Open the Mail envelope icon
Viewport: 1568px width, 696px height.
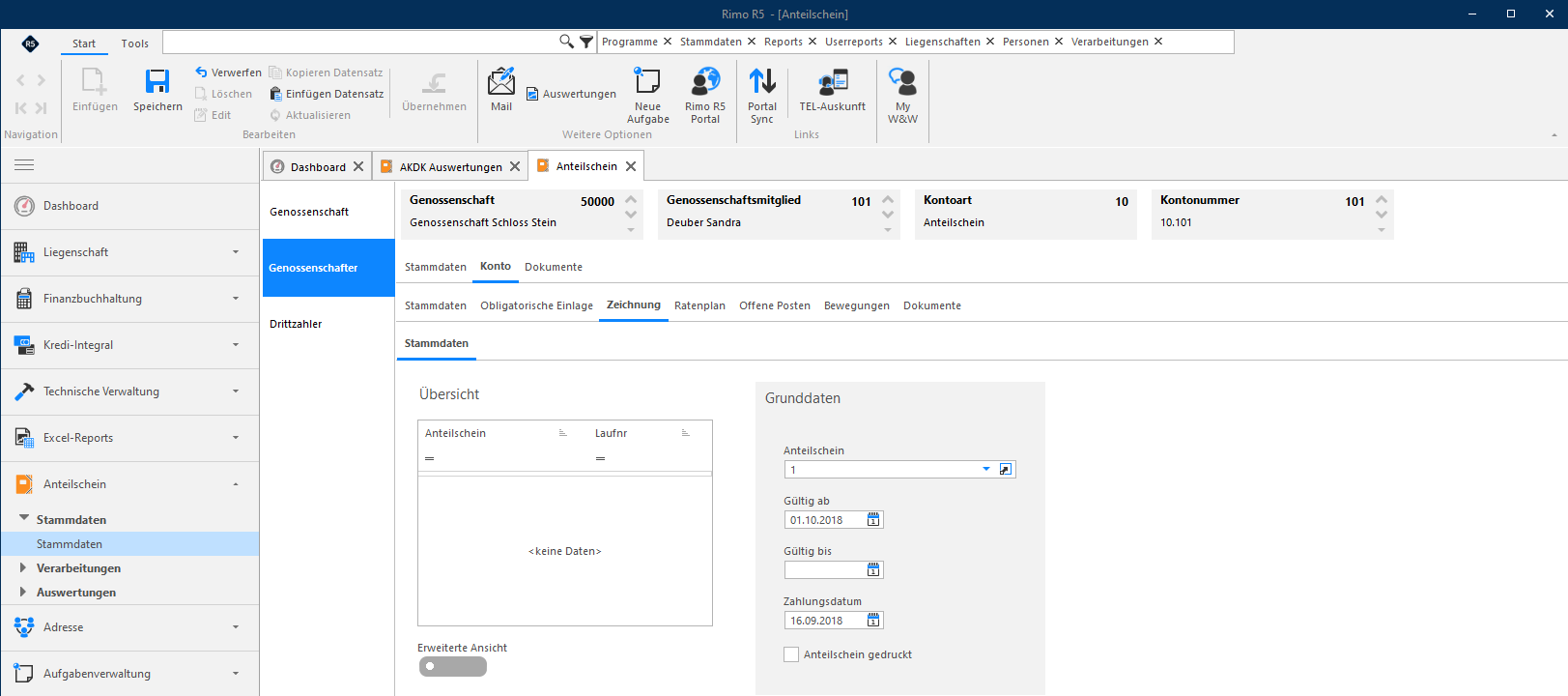501,81
